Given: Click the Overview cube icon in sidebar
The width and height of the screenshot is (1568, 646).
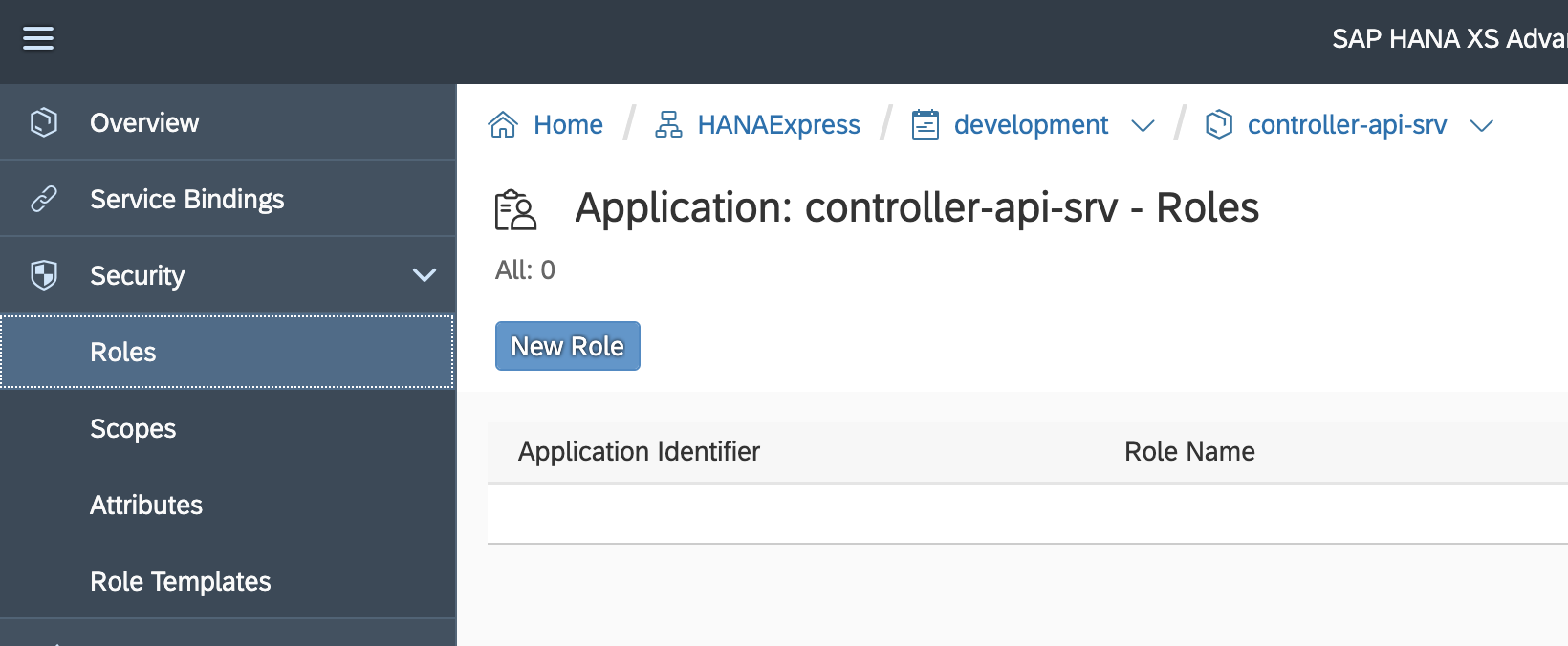Looking at the screenshot, I should pos(44,122).
